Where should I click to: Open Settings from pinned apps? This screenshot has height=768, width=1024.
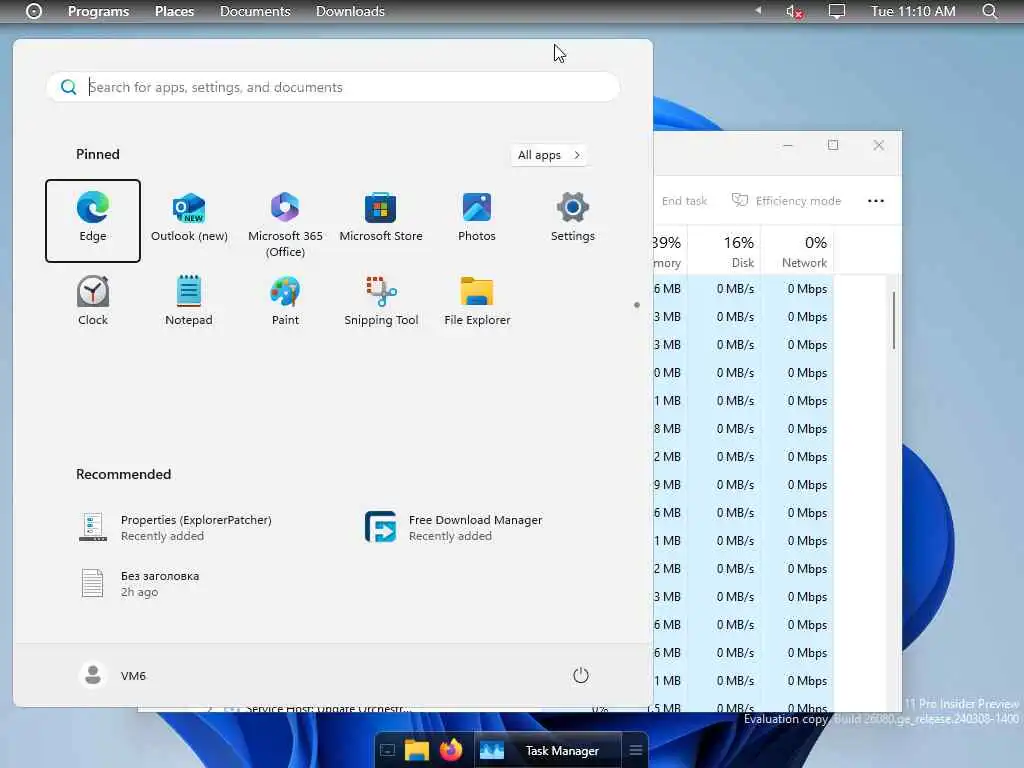coord(573,218)
